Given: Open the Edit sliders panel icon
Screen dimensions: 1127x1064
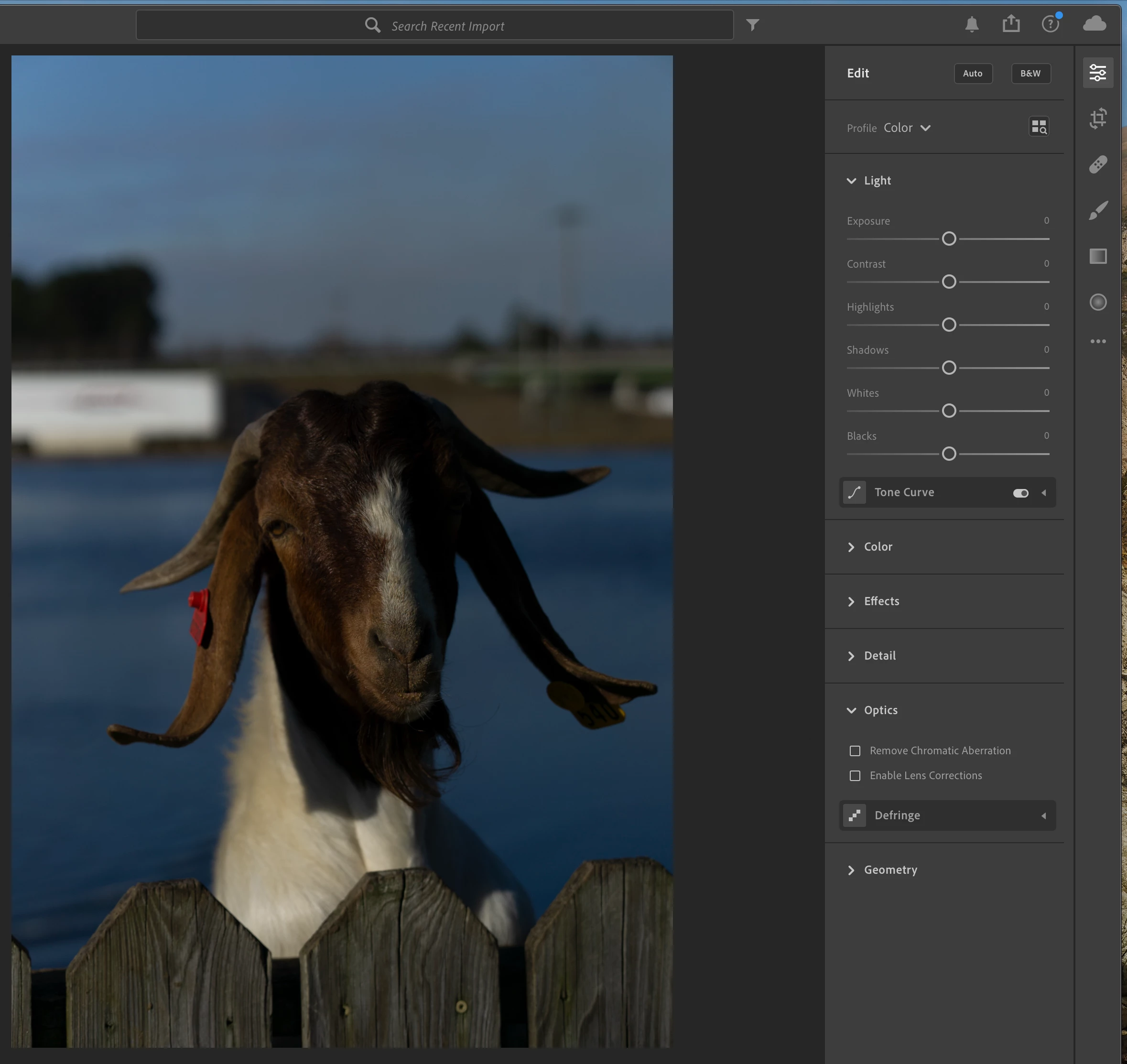Looking at the screenshot, I should pyautogui.click(x=1097, y=73).
